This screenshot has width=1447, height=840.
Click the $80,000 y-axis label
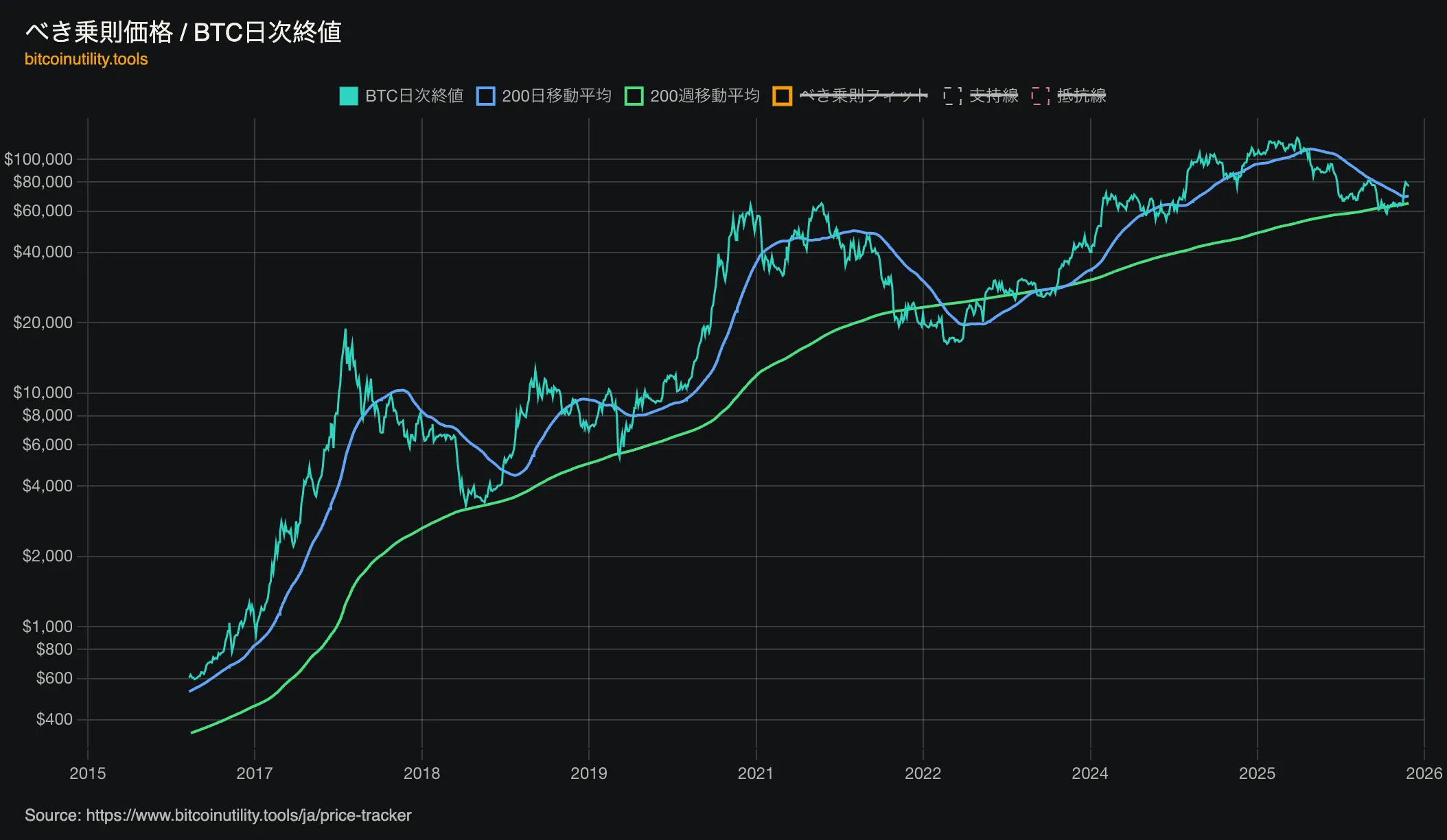(x=43, y=182)
